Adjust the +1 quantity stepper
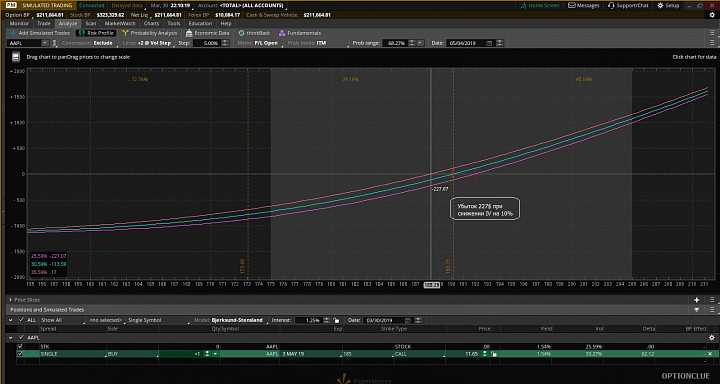 pyautogui.click(x=207, y=354)
